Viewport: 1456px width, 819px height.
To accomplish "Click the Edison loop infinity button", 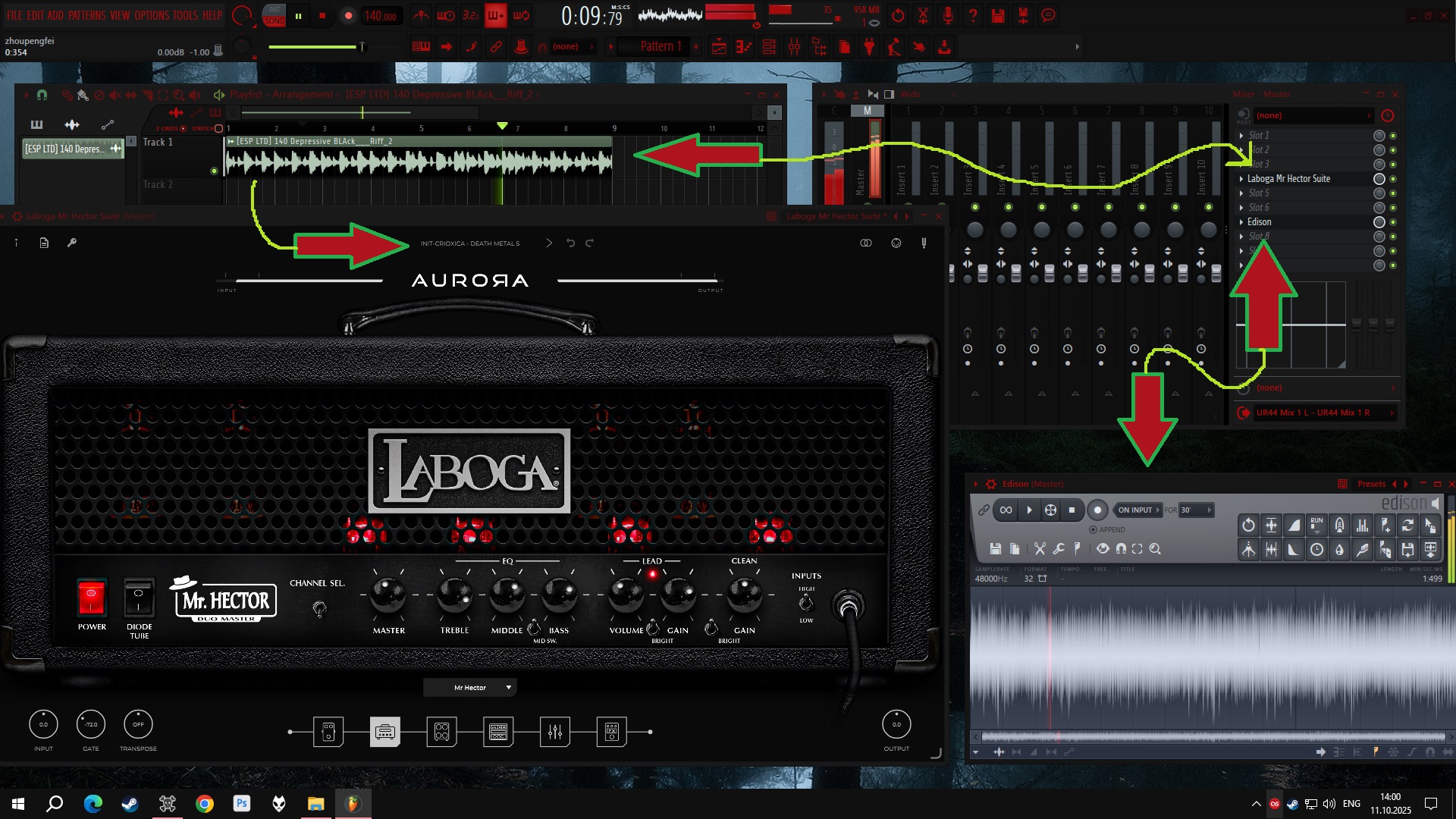I will (1006, 510).
